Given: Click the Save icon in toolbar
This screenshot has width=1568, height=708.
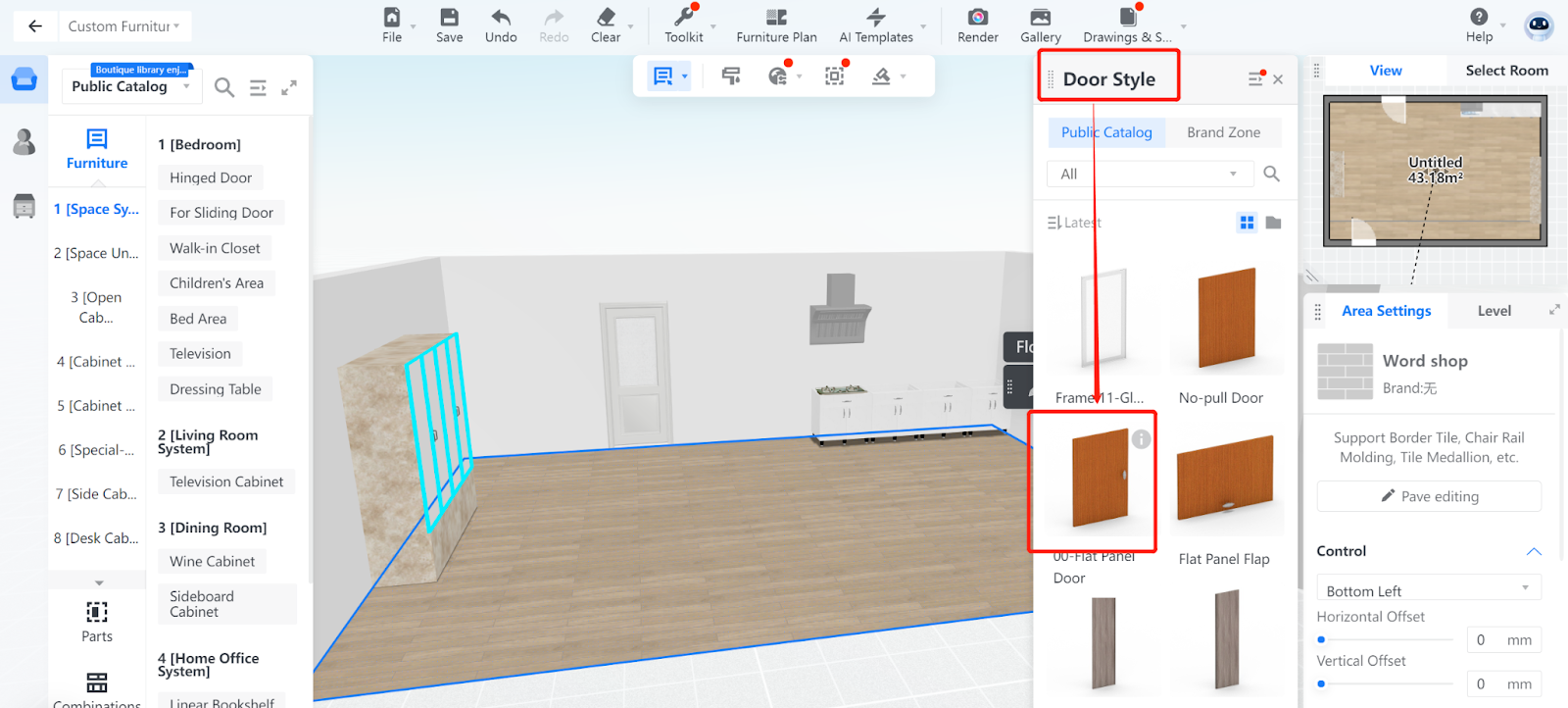Looking at the screenshot, I should coord(449,18).
